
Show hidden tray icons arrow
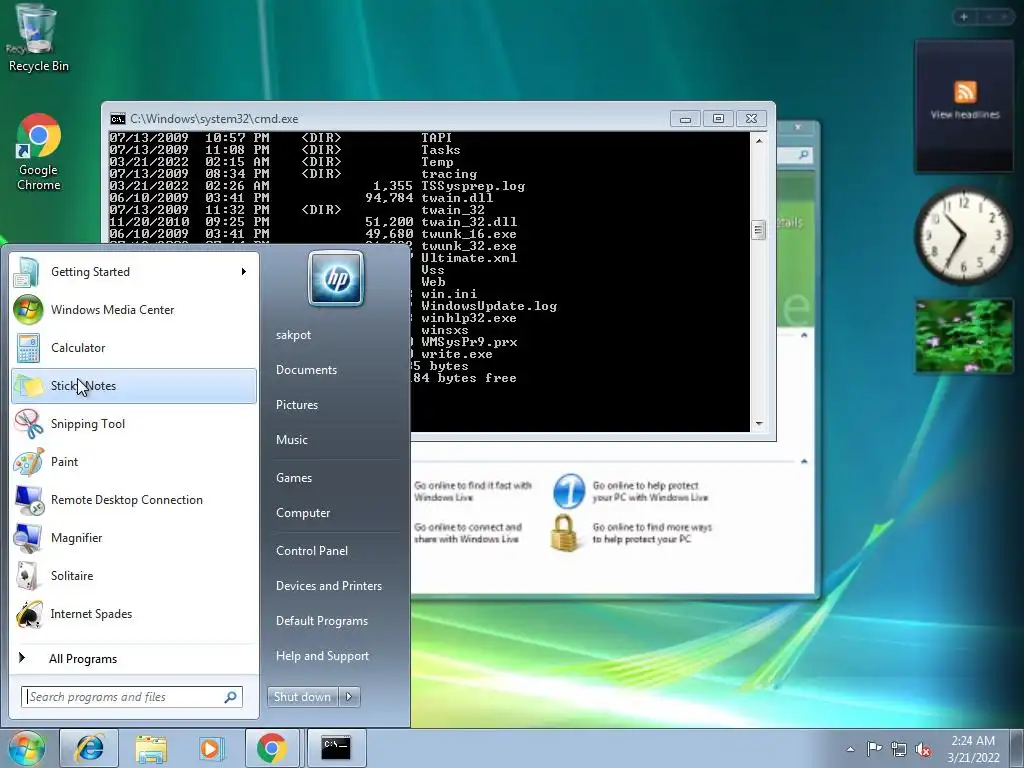tap(850, 749)
